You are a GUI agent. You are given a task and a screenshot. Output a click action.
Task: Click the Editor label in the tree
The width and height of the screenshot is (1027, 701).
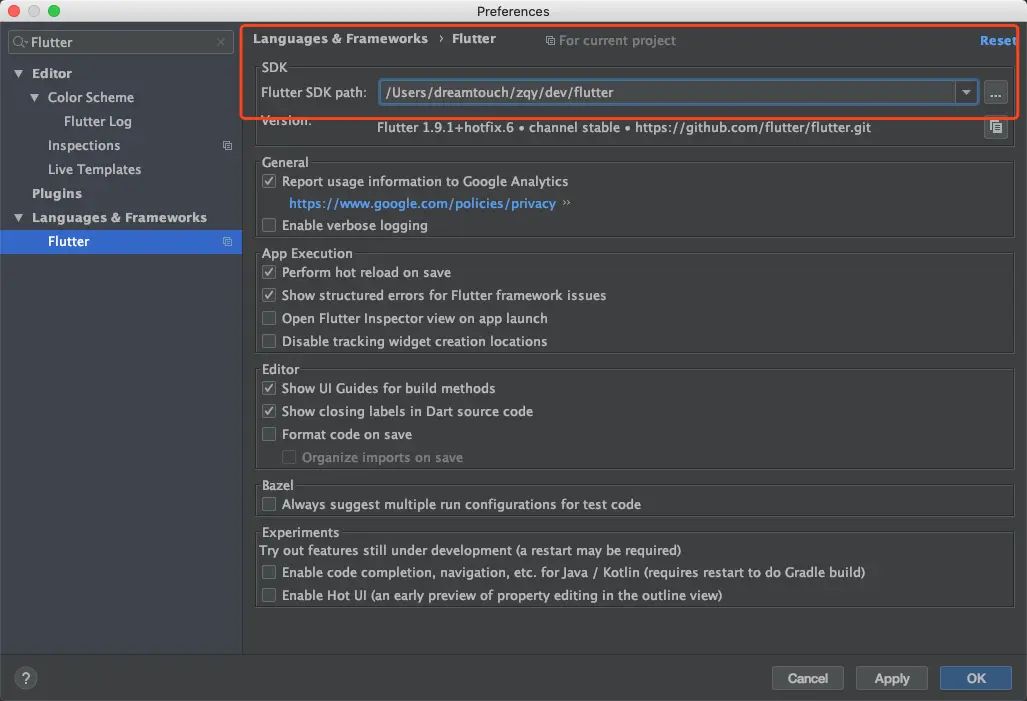pos(52,74)
